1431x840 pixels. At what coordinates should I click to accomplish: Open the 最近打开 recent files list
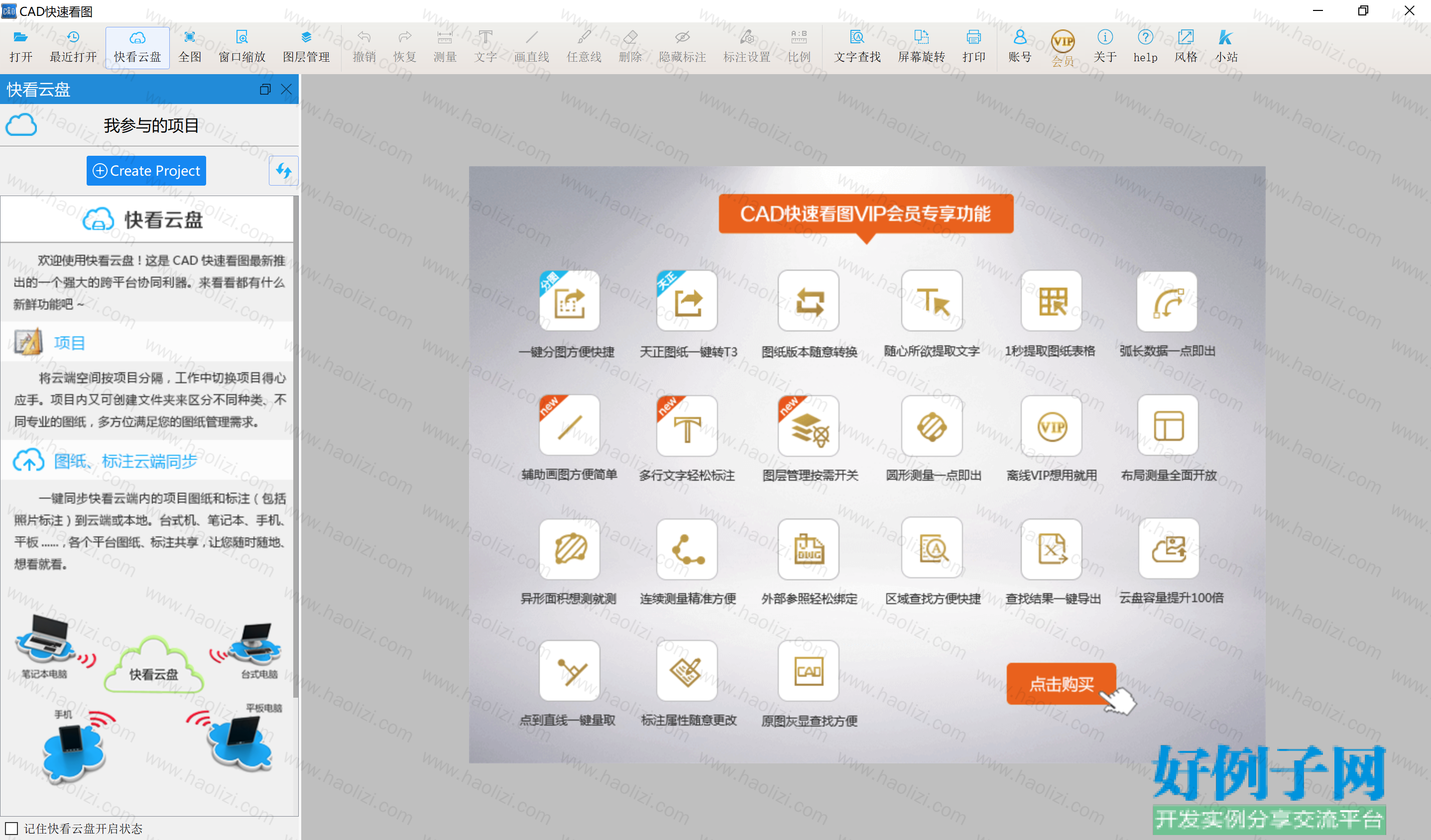(73, 47)
